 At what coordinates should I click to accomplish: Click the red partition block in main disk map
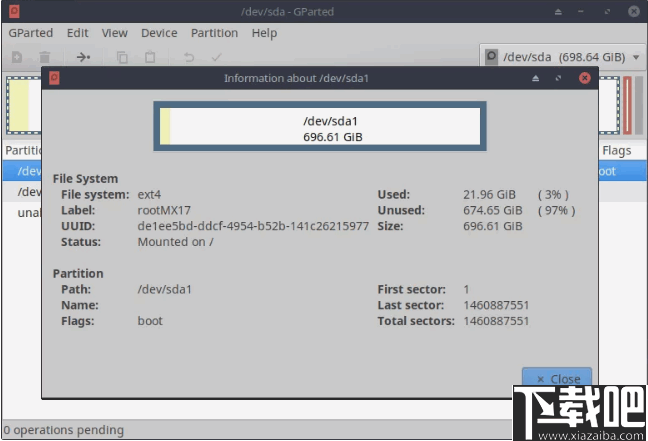click(627, 105)
